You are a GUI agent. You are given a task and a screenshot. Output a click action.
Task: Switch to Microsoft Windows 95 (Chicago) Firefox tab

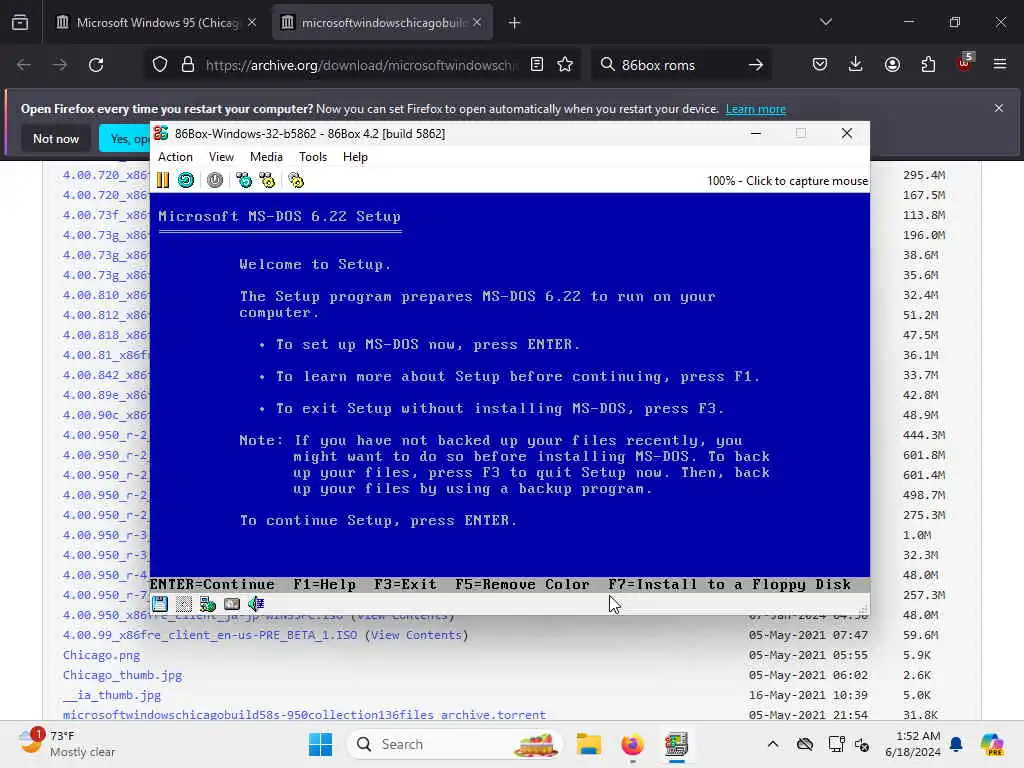(157, 23)
